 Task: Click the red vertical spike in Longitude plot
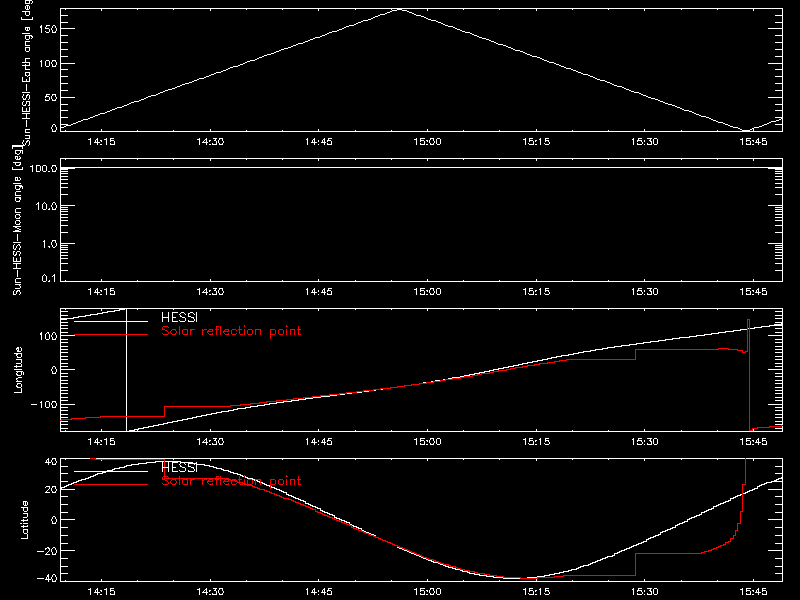tap(749, 375)
